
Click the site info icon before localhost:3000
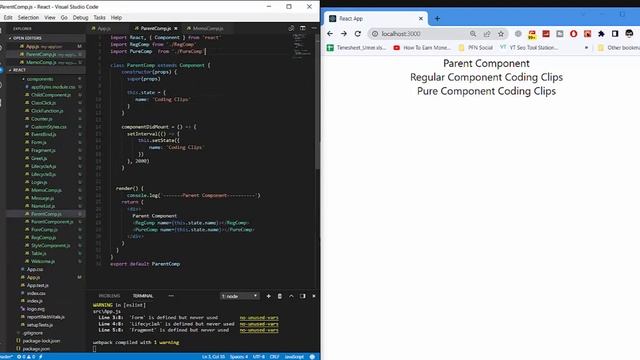(375, 34)
